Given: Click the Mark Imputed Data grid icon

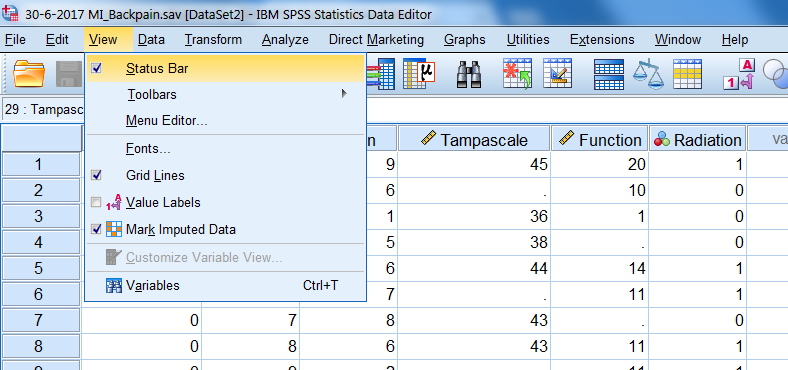Looking at the screenshot, I should click(114, 230).
